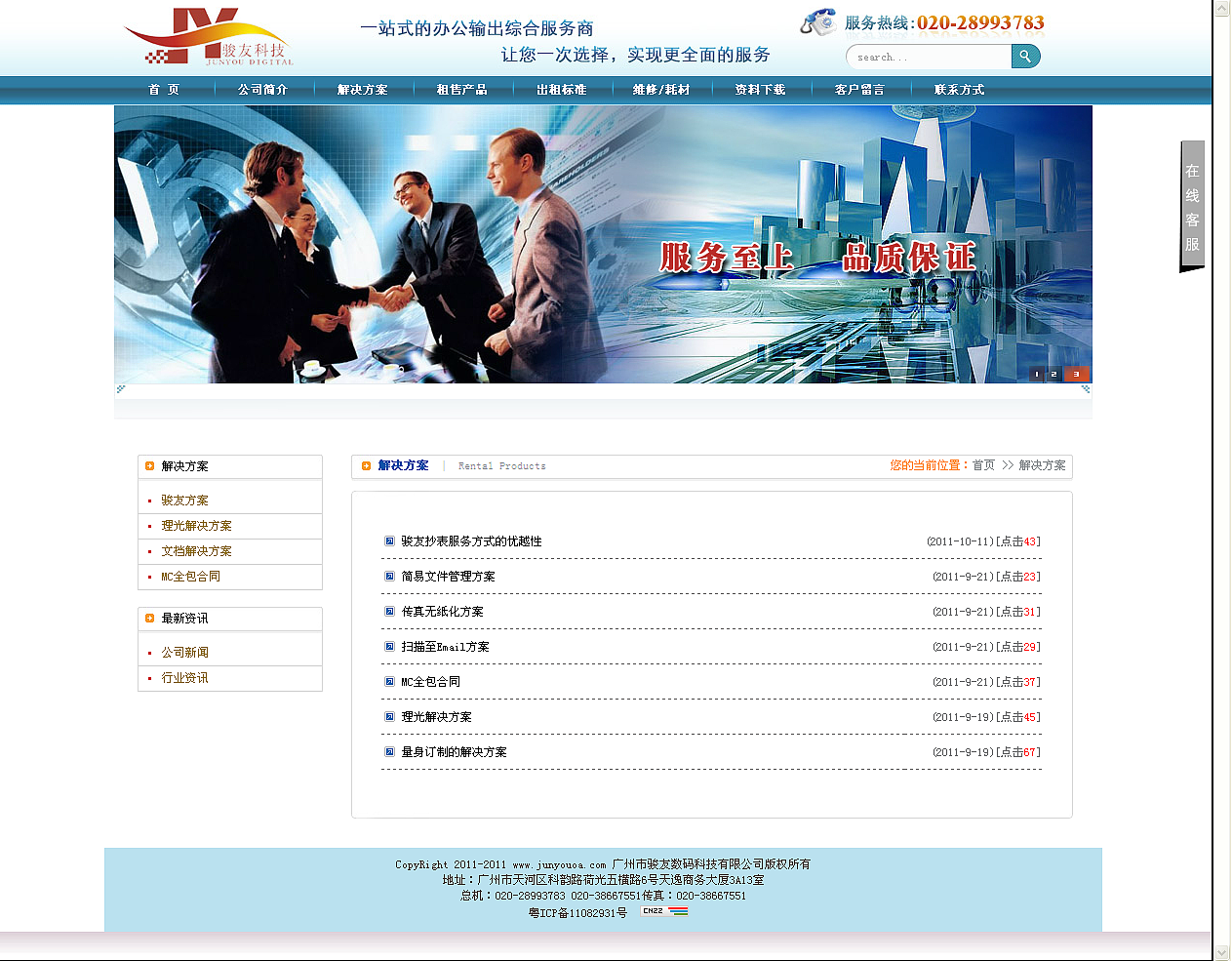Click the telephone hotline icon
This screenshot has width=1232, height=961.
(x=818, y=21)
